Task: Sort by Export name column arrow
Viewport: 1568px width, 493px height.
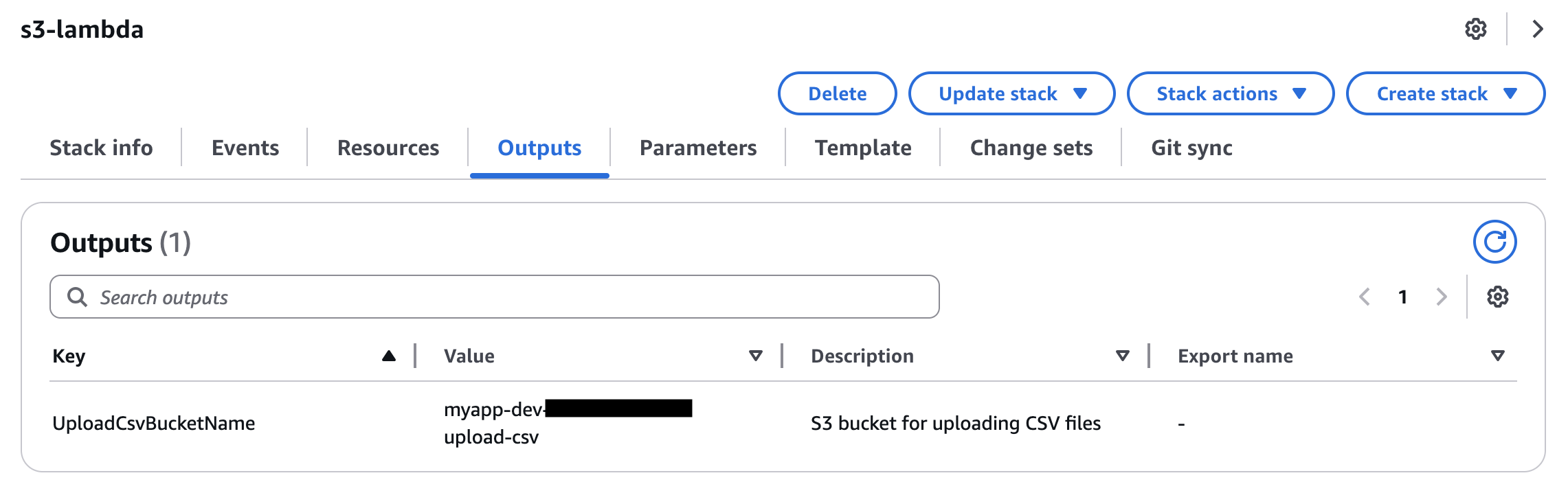Action: (x=1498, y=356)
